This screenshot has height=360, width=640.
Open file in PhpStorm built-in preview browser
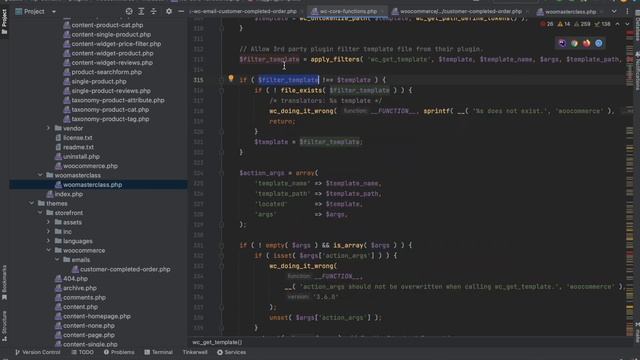[562, 43]
